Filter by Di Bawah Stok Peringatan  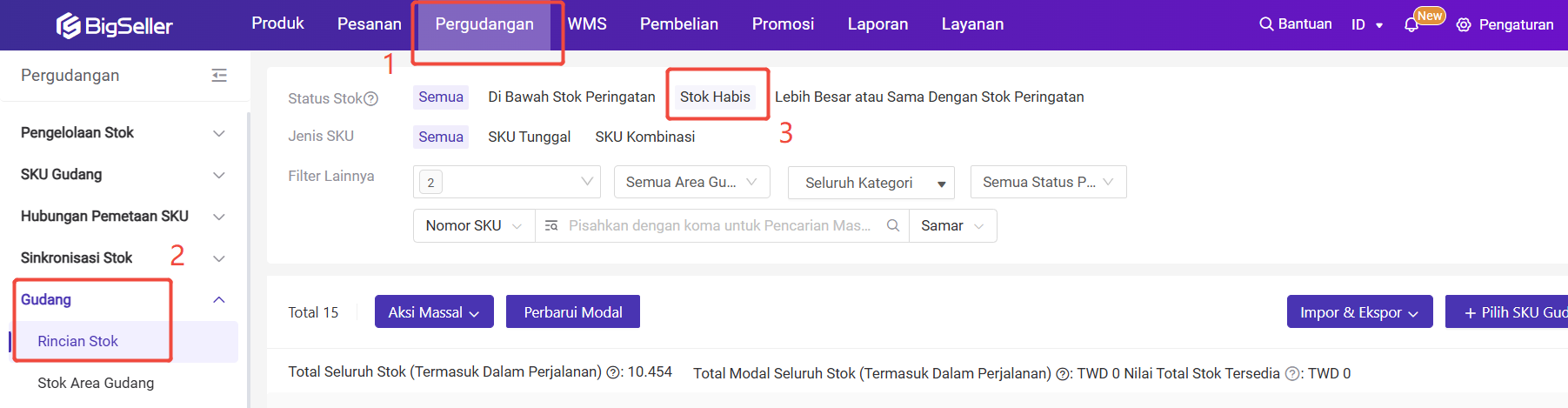click(x=571, y=97)
